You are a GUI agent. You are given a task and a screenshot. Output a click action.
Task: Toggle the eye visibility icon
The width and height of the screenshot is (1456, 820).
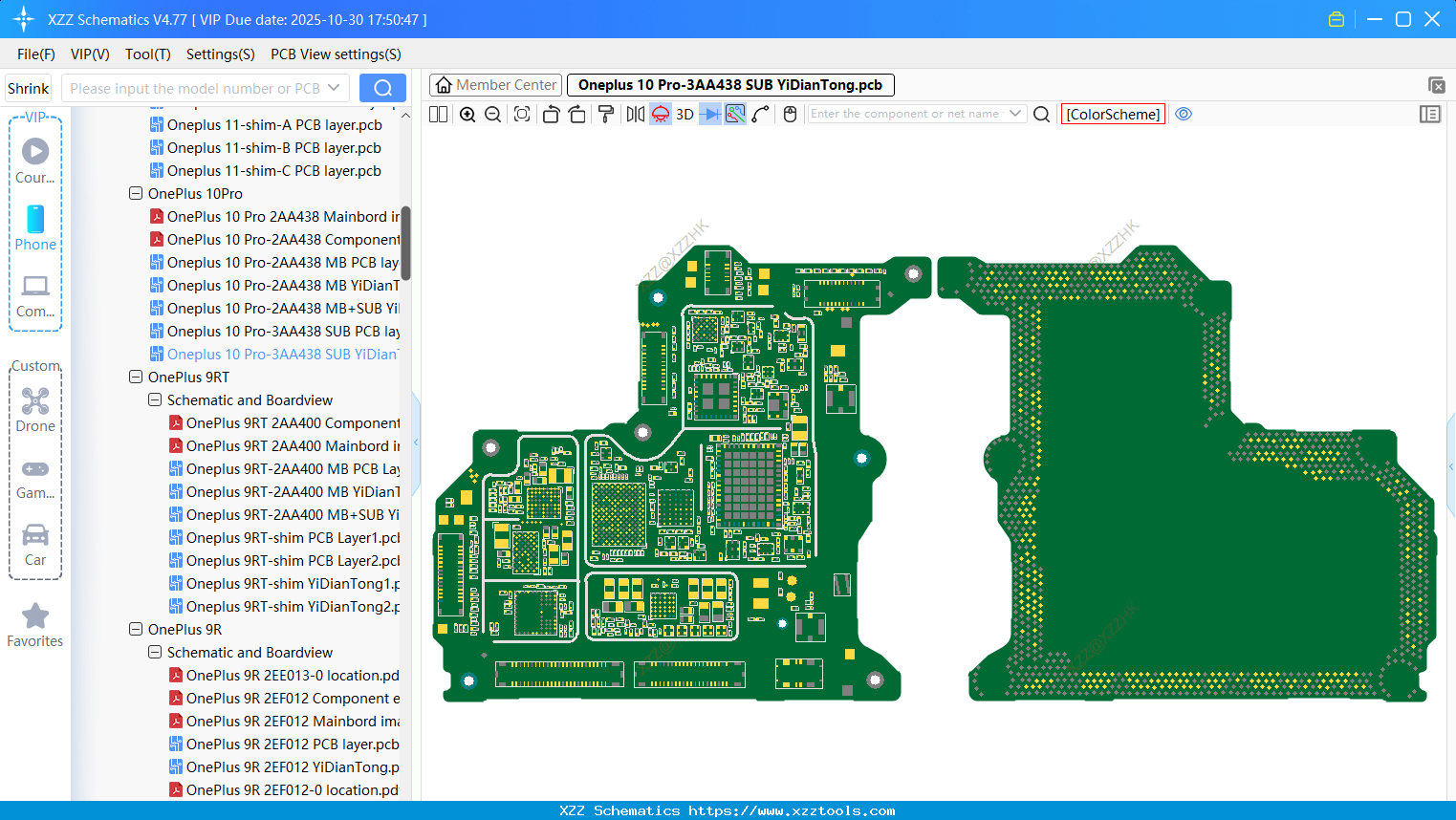(x=1184, y=114)
